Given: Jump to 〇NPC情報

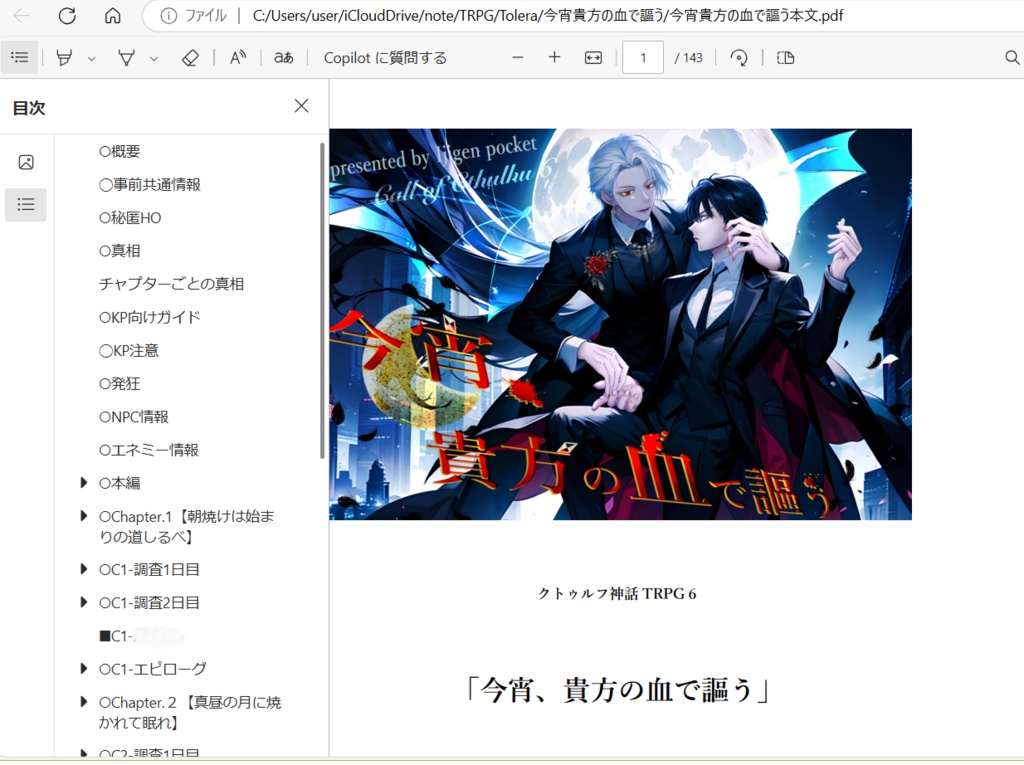Looking at the screenshot, I should pyautogui.click(x=134, y=417).
